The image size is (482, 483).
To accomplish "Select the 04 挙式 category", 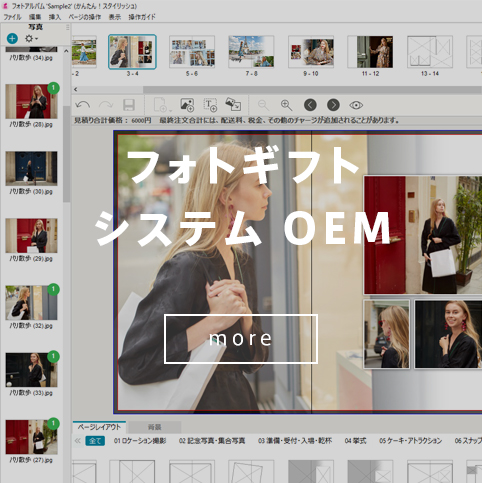I will [355, 441].
